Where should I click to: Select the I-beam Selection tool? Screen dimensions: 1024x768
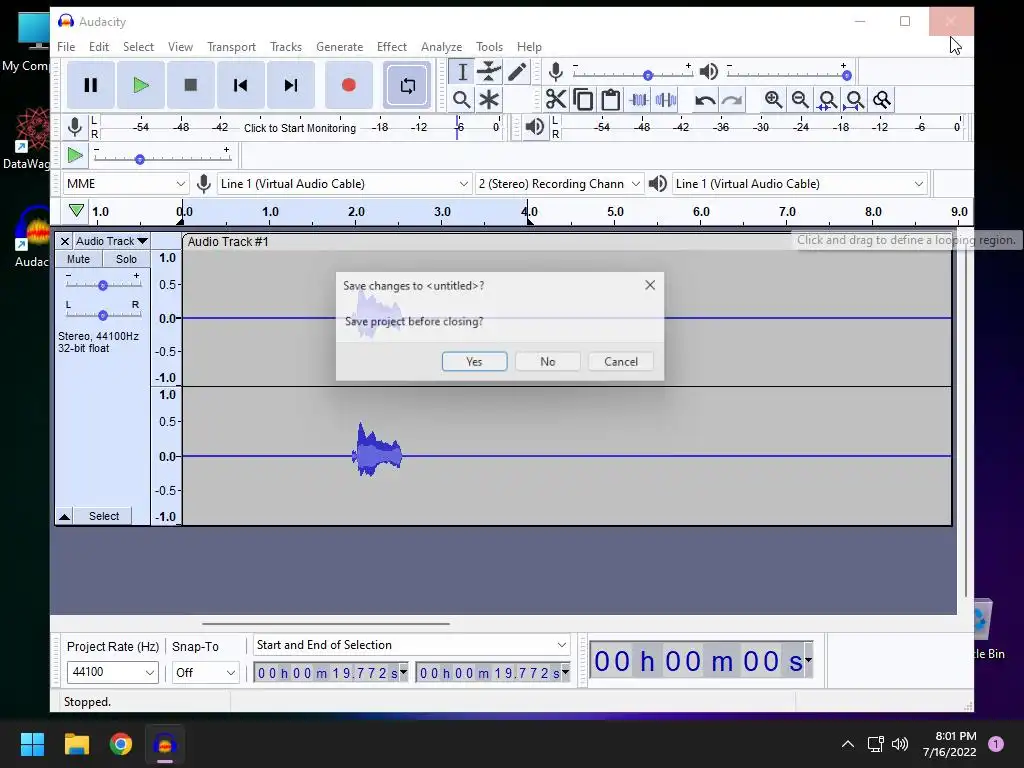[x=462, y=72]
